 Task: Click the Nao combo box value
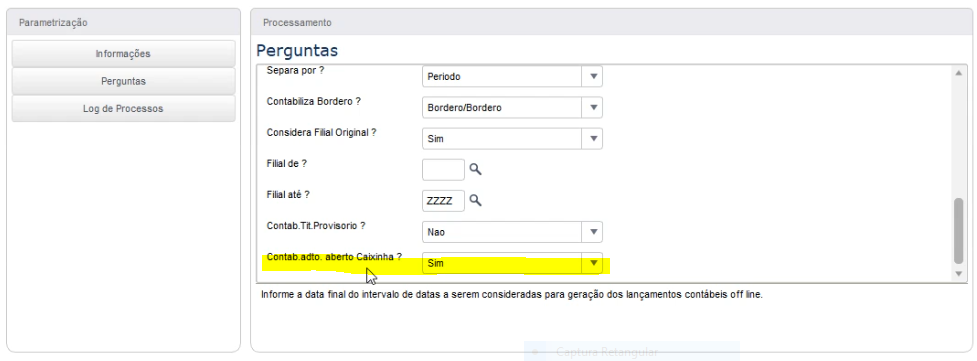pos(502,232)
